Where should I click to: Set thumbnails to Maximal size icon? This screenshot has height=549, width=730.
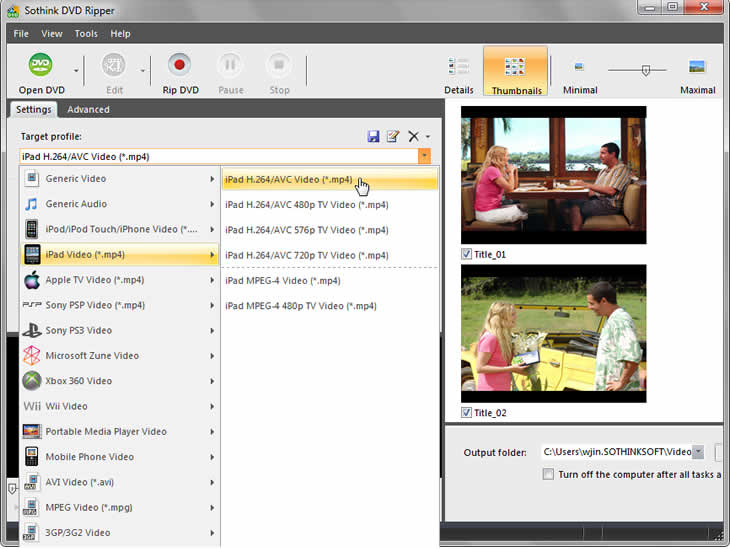point(696,67)
